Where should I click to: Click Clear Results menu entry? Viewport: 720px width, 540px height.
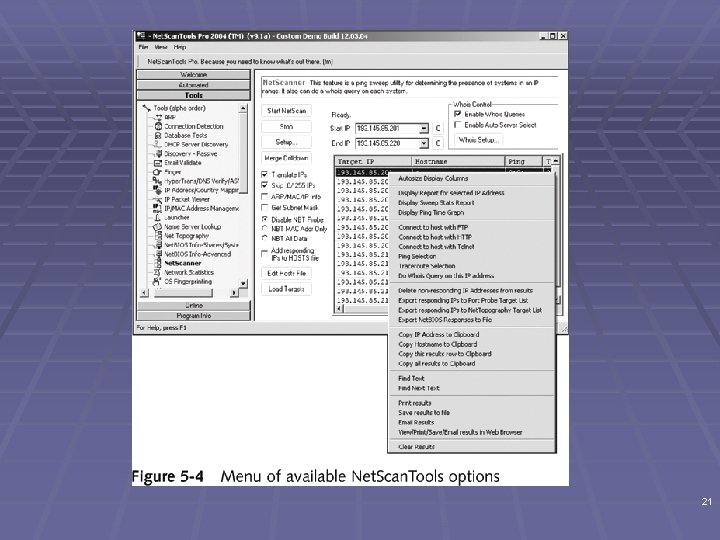(472, 447)
